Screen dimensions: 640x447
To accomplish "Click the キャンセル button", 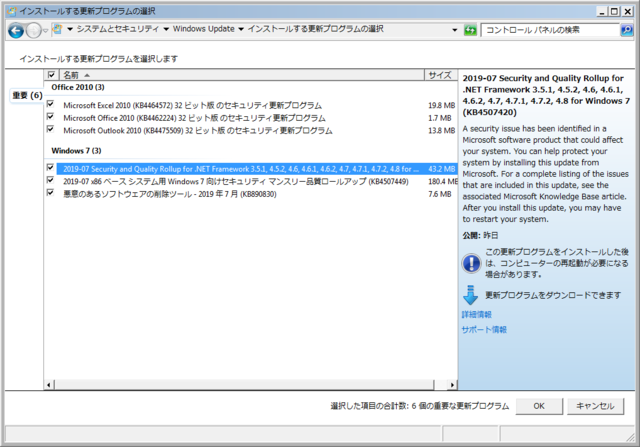I will coord(595,406).
